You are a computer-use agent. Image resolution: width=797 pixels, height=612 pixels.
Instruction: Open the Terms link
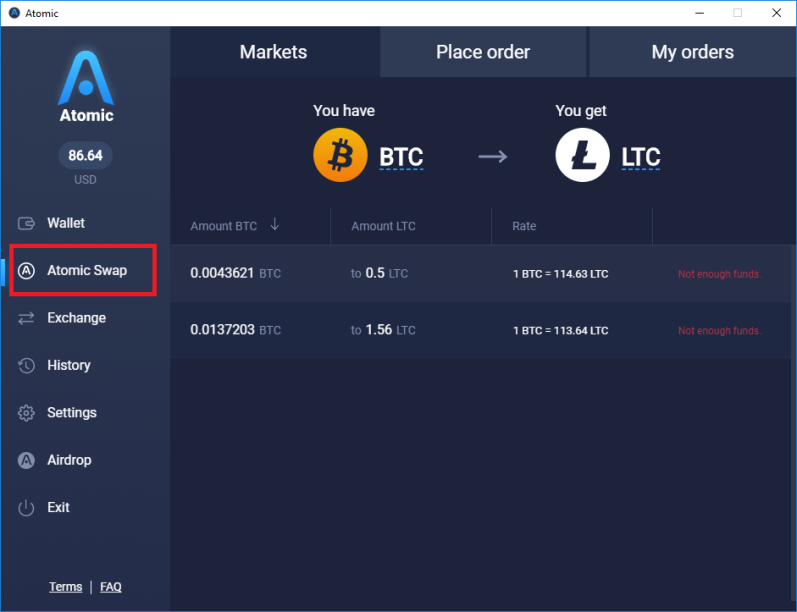(x=66, y=587)
